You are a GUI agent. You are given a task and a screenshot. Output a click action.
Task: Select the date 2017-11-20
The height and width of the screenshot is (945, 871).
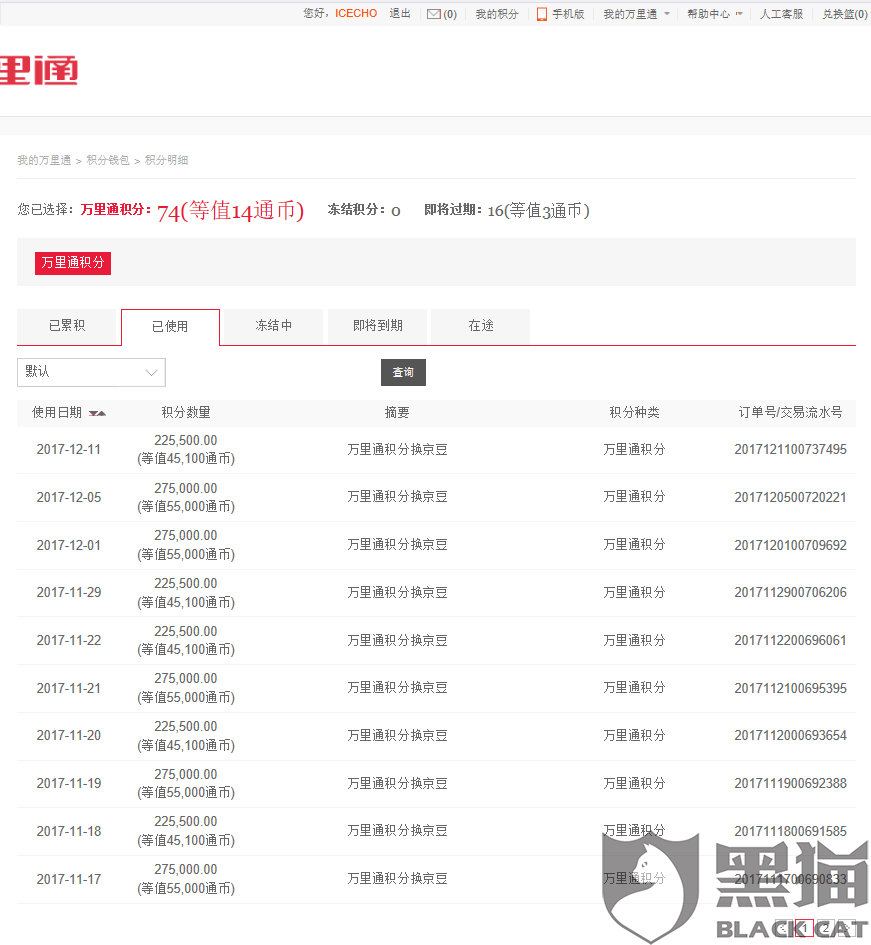(x=69, y=736)
